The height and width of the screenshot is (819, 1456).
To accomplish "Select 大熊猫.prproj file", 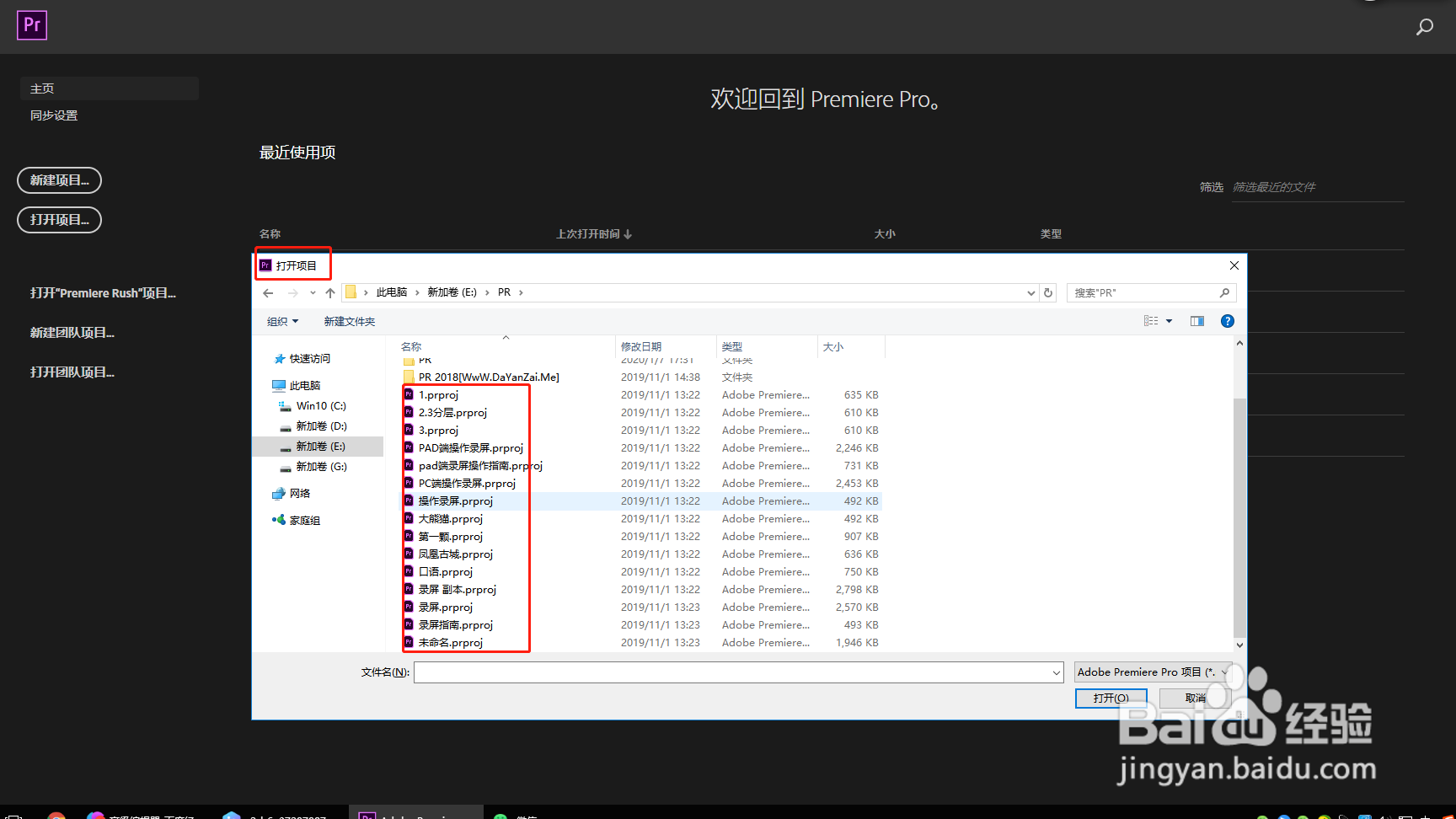I will (451, 519).
